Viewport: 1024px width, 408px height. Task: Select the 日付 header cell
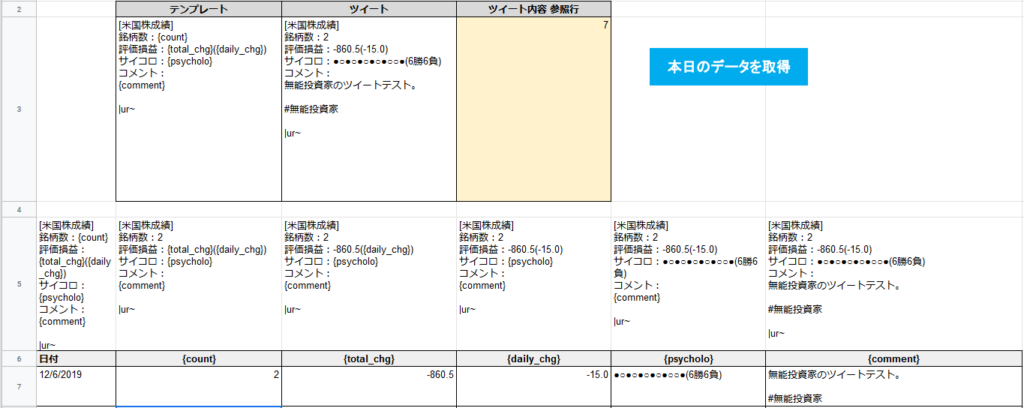(x=76, y=359)
